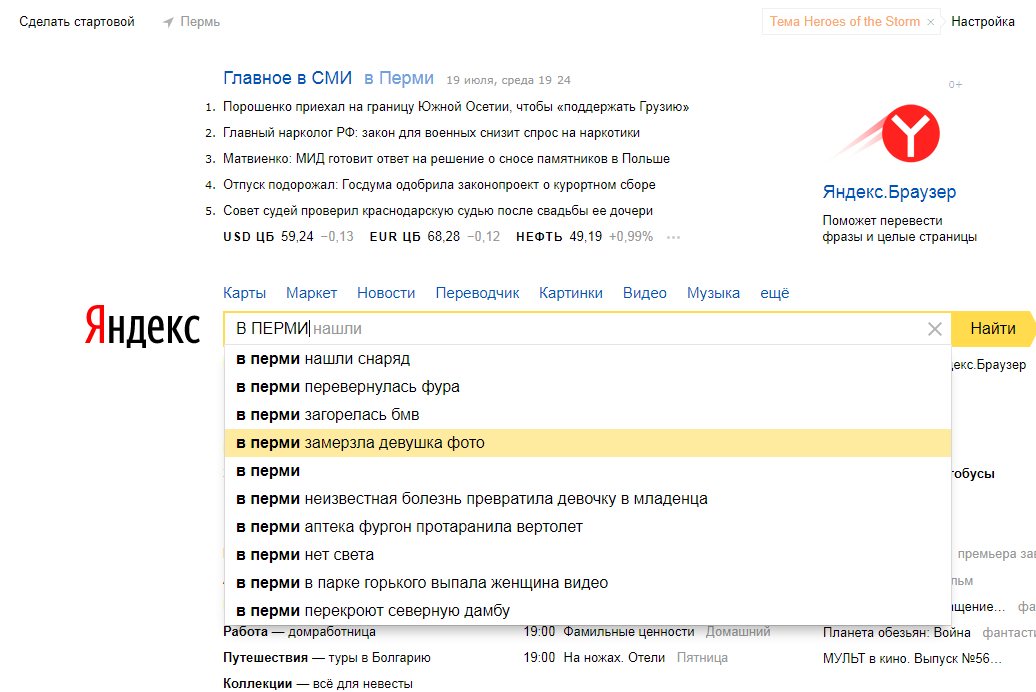Open the Переводчик service
The width and height of the screenshot is (1036, 692).
tap(477, 293)
